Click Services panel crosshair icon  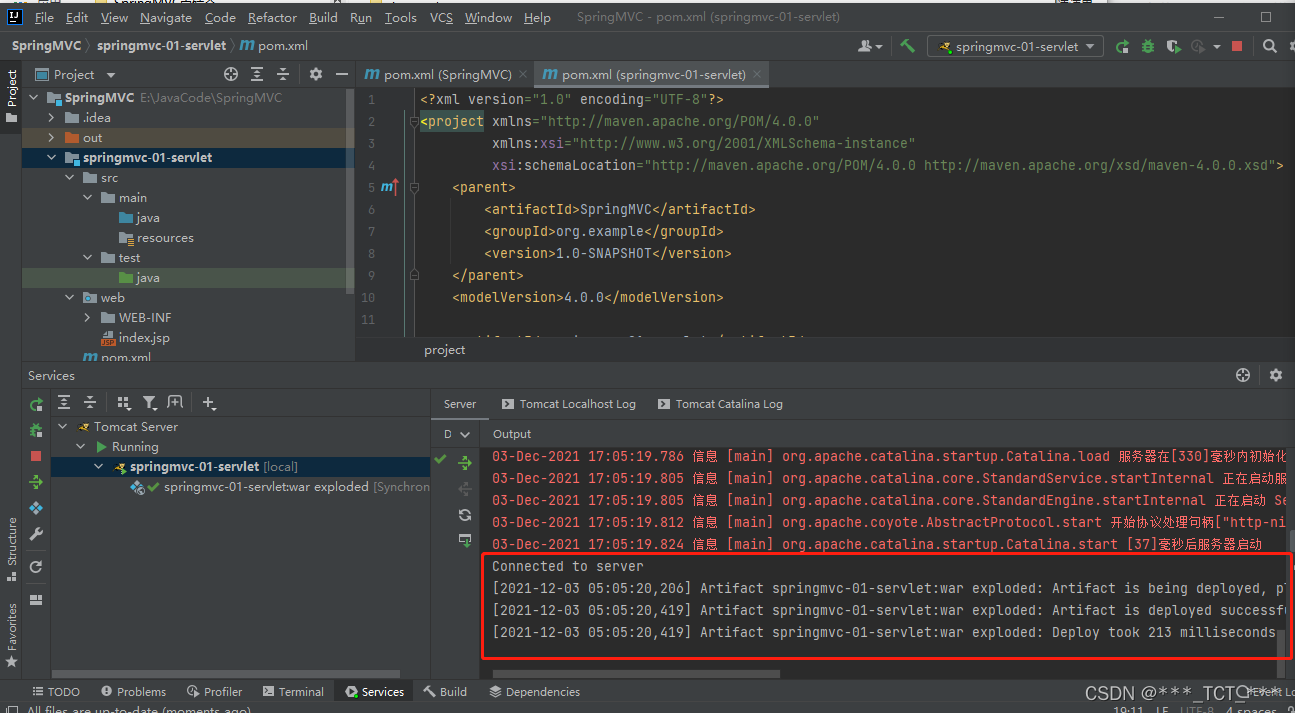tap(1243, 375)
